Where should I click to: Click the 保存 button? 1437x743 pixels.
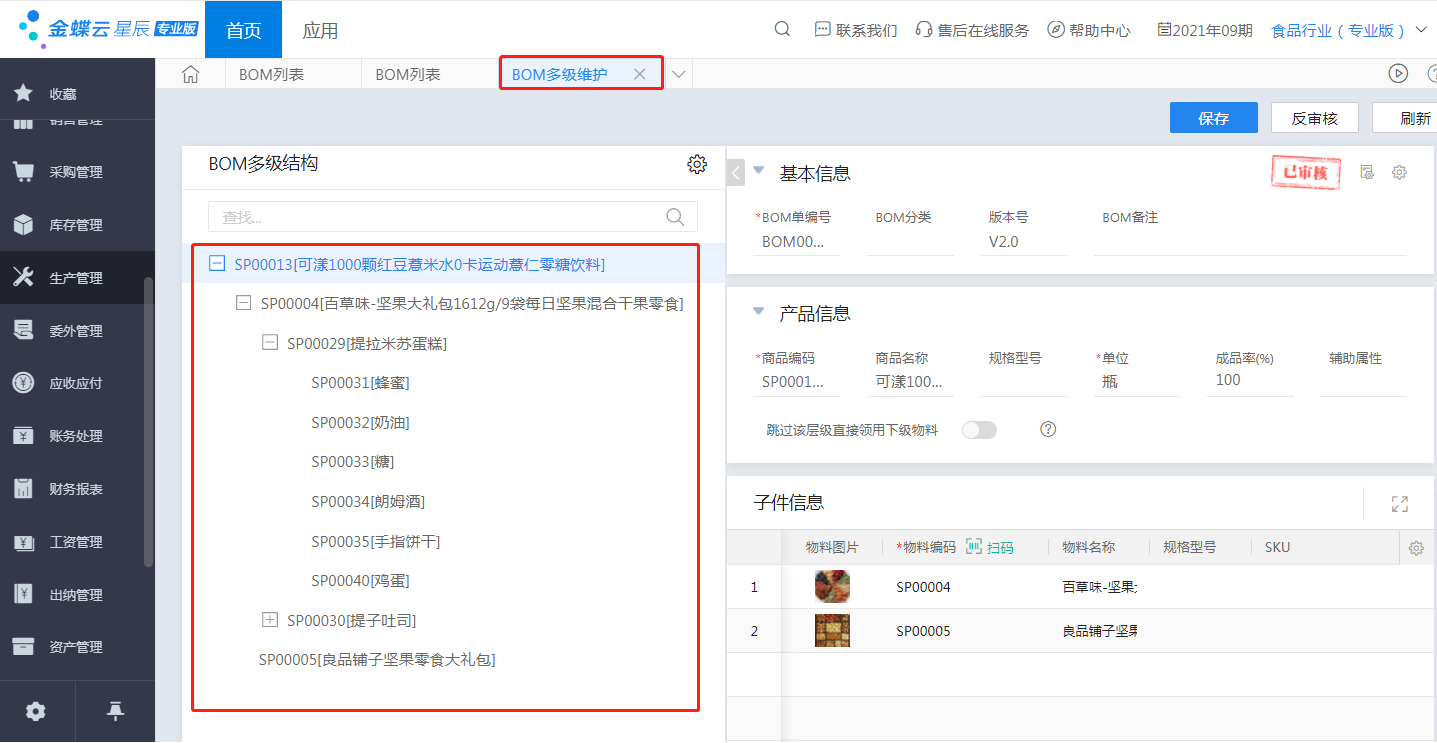pyautogui.click(x=1213, y=117)
